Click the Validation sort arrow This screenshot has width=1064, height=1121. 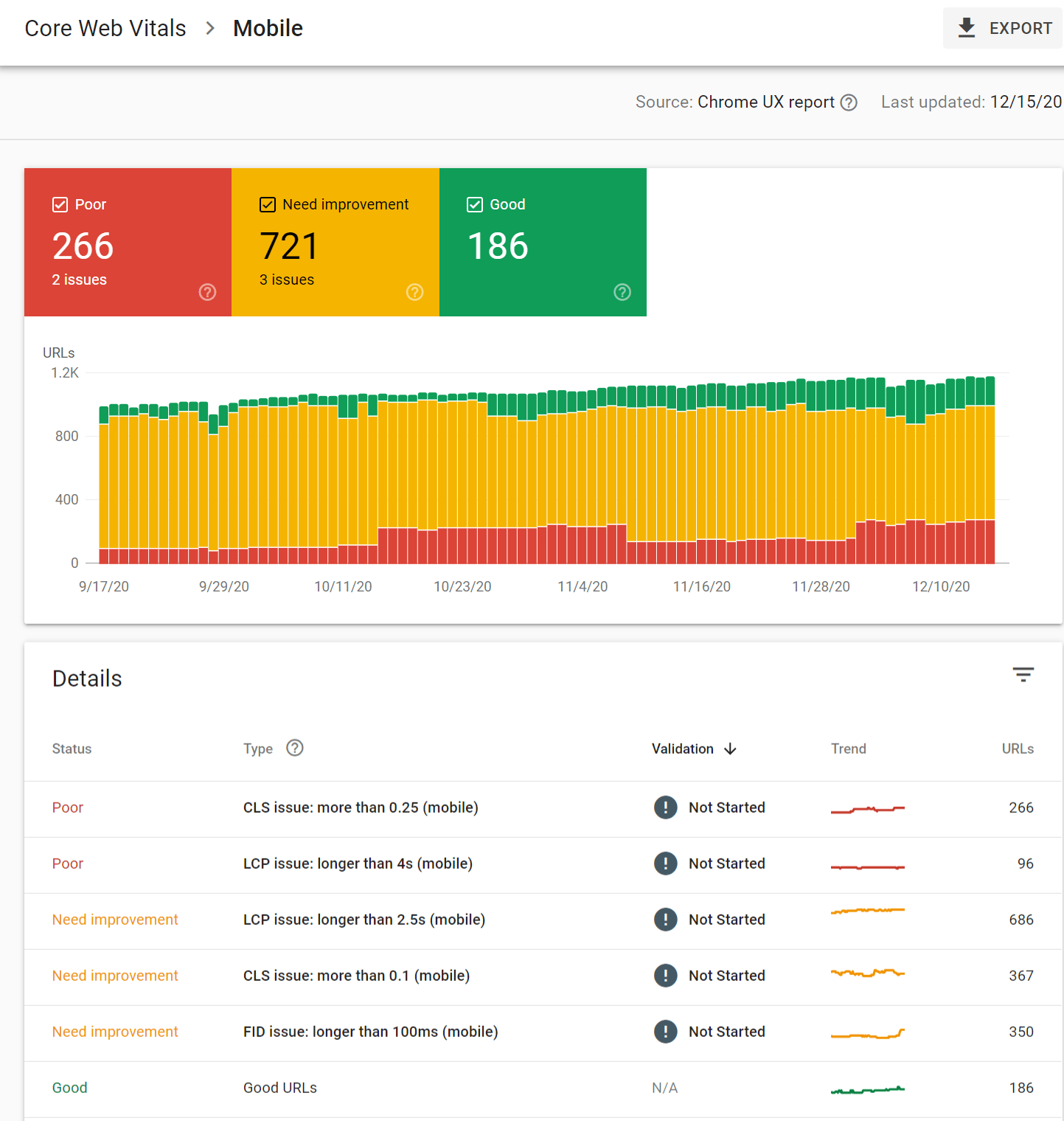pyautogui.click(x=730, y=749)
